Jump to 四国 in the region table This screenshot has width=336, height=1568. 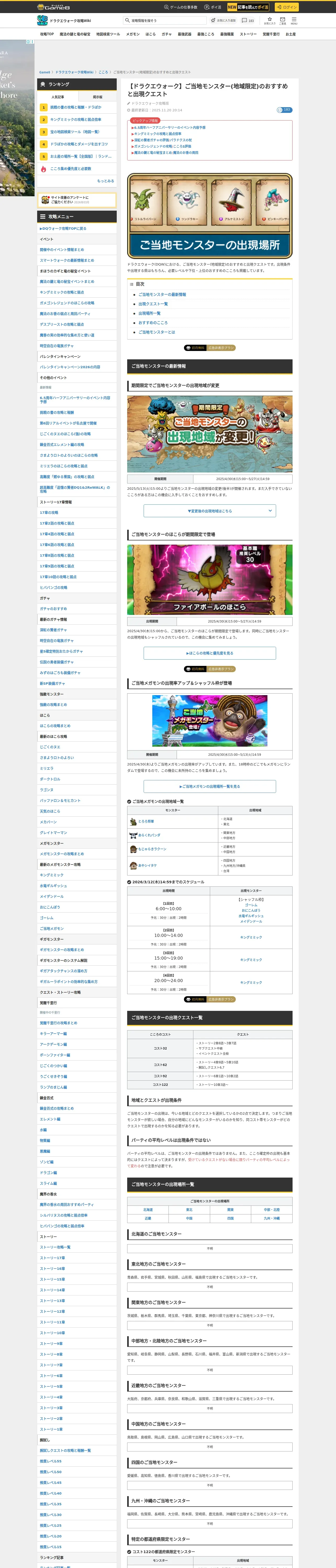(231, 1219)
